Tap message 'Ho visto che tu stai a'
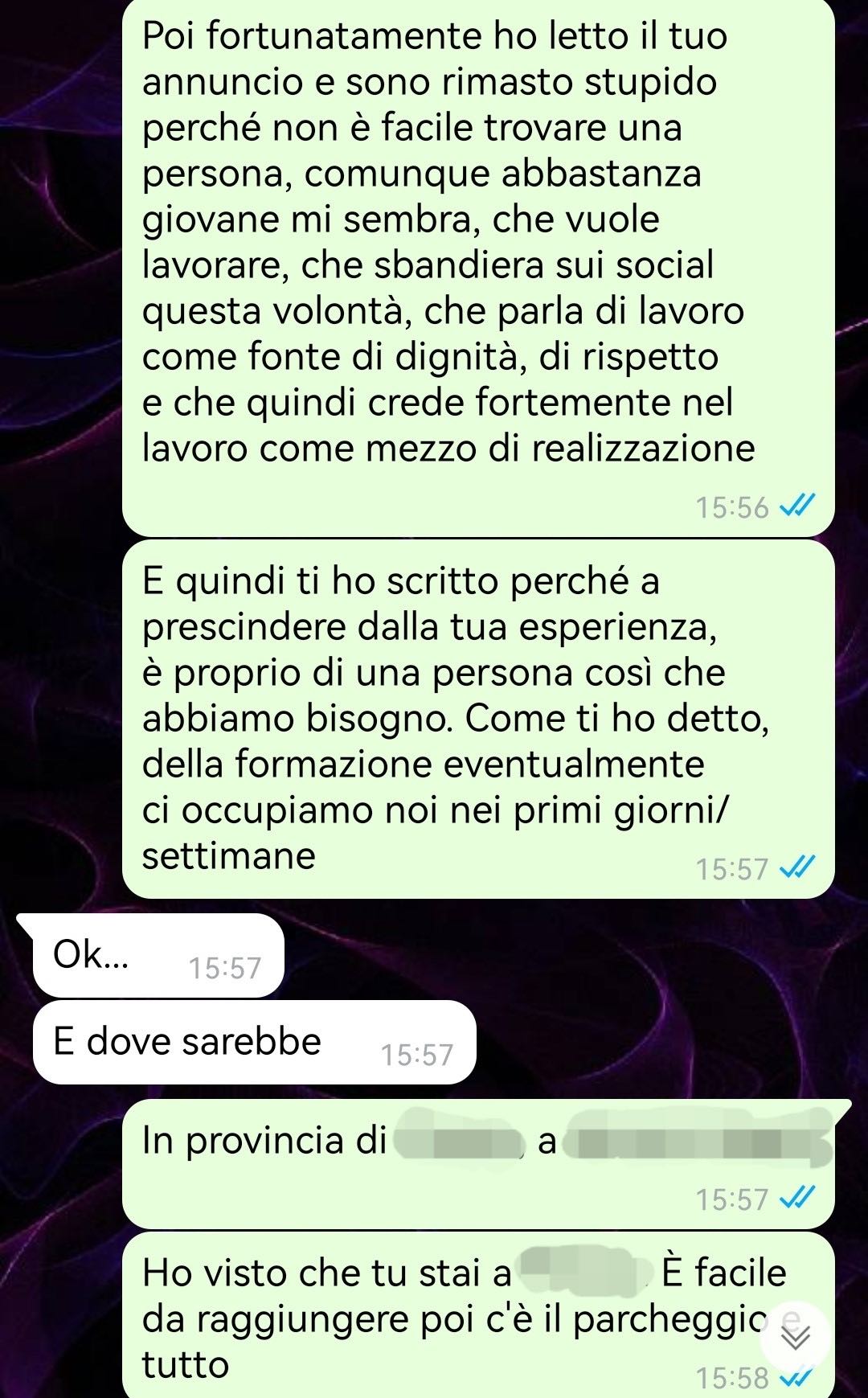The height and width of the screenshot is (1398, 868). (478, 1314)
